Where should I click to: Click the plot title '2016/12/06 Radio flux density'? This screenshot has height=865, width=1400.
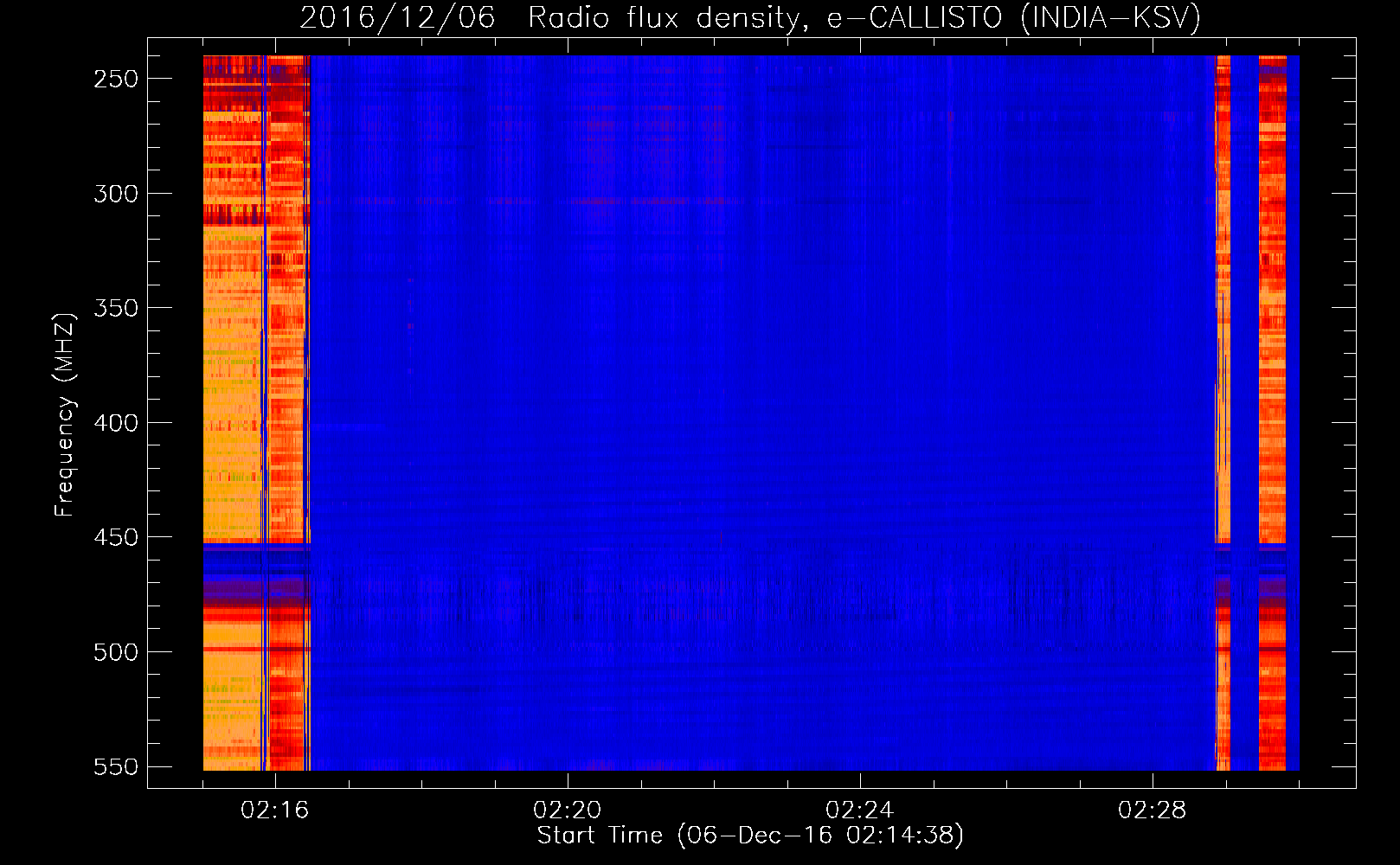pyautogui.click(x=750, y=17)
